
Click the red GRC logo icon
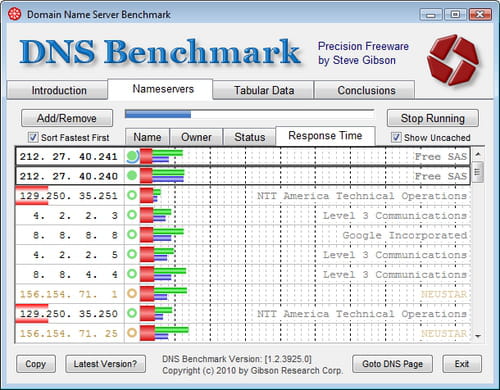click(x=453, y=59)
